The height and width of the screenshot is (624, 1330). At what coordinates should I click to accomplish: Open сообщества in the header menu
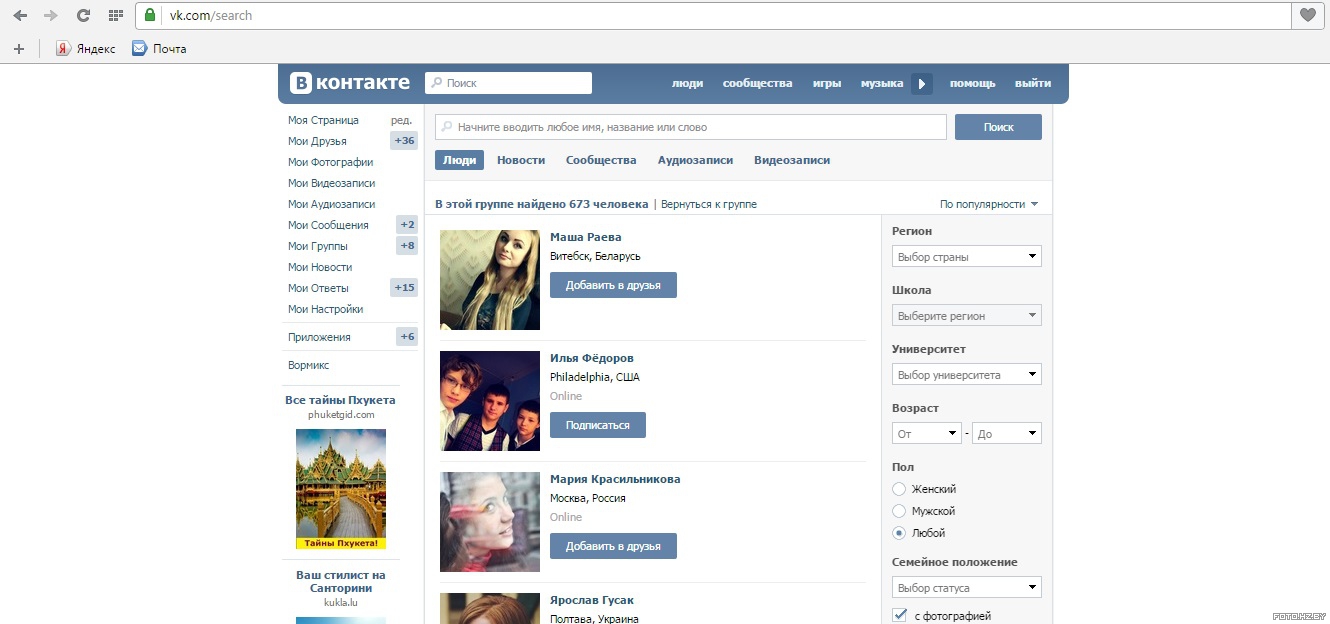coord(757,84)
